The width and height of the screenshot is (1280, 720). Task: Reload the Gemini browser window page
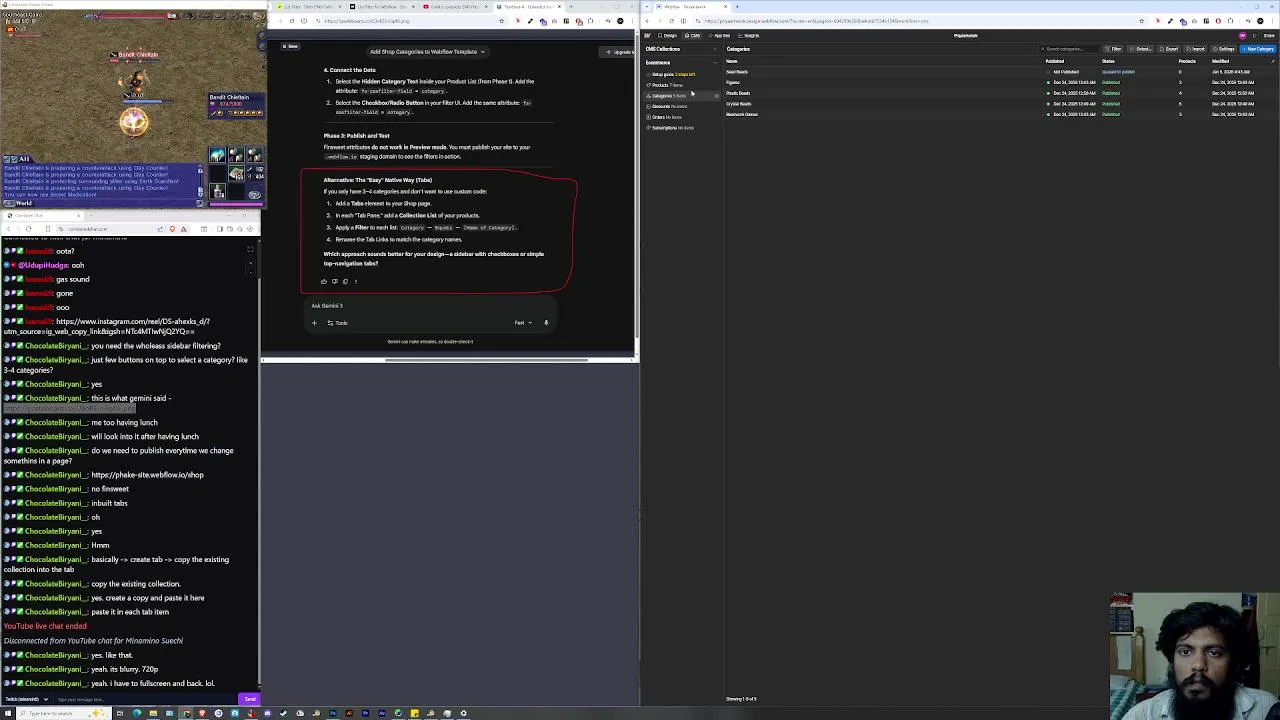point(292,21)
